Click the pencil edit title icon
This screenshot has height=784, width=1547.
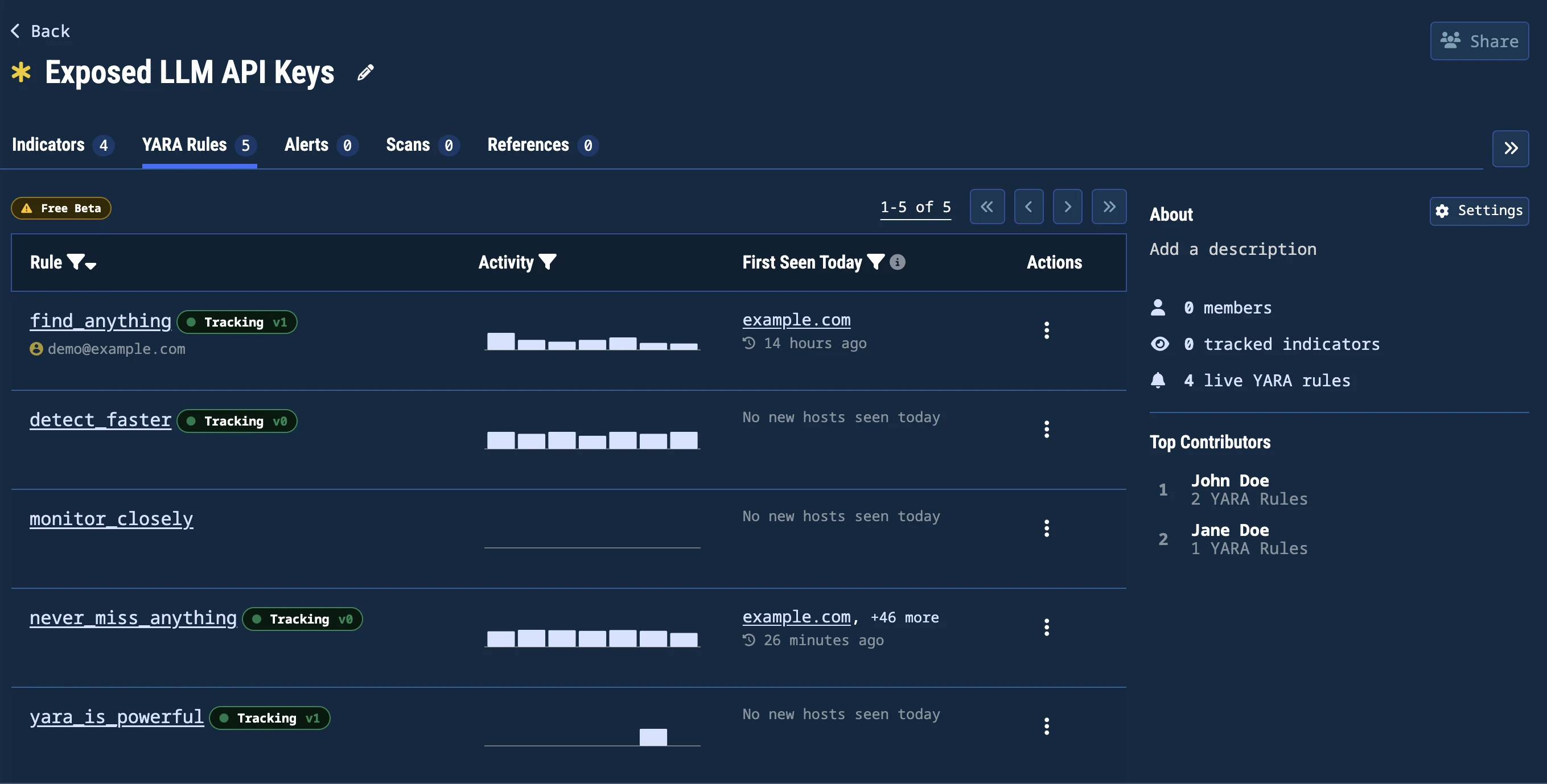(365, 73)
